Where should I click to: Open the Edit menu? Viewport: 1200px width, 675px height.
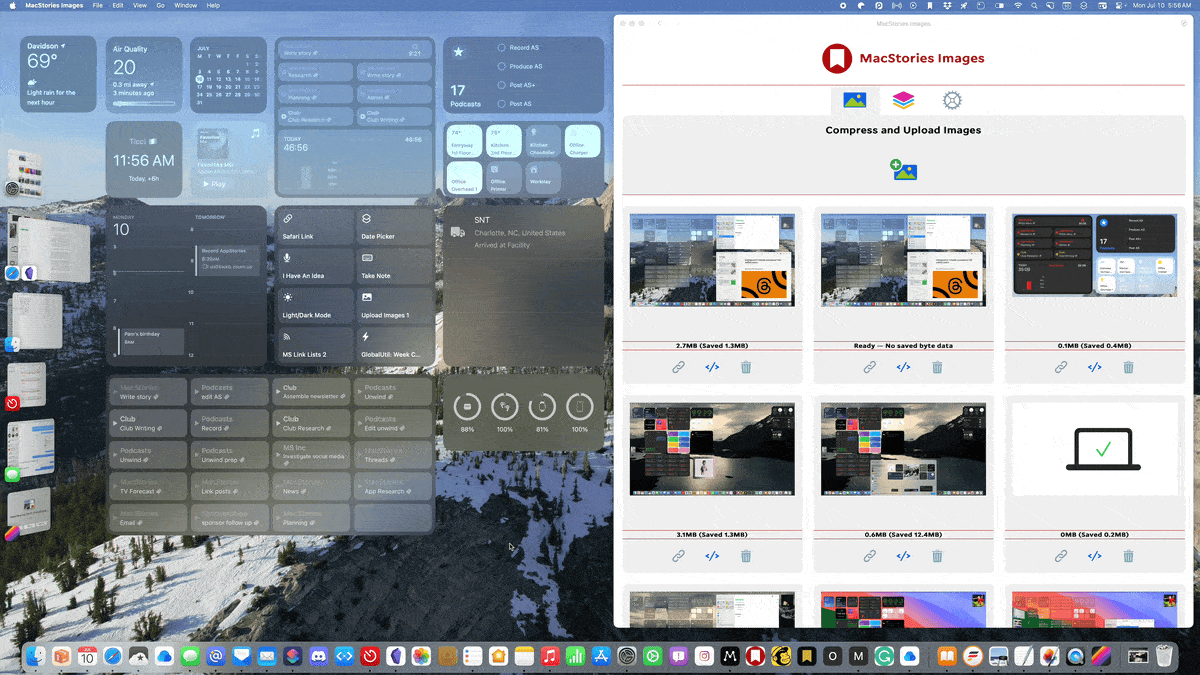pyautogui.click(x=118, y=6)
